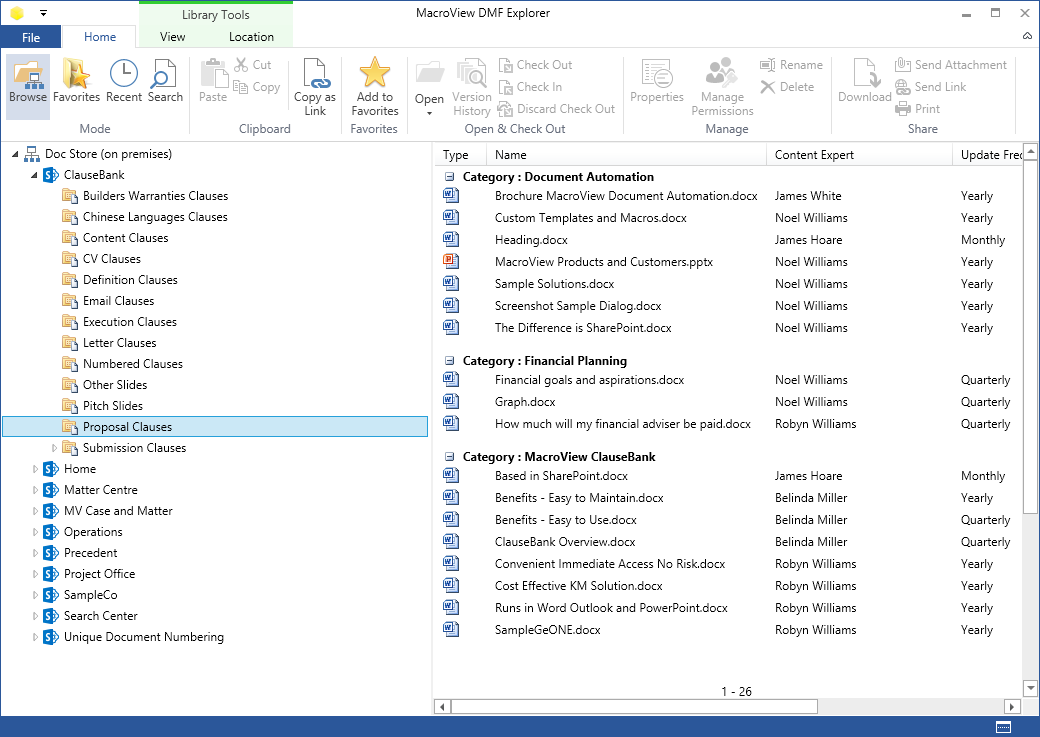This screenshot has width=1040, height=737.
Task: Open Manage Permissions
Action: click(722, 88)
